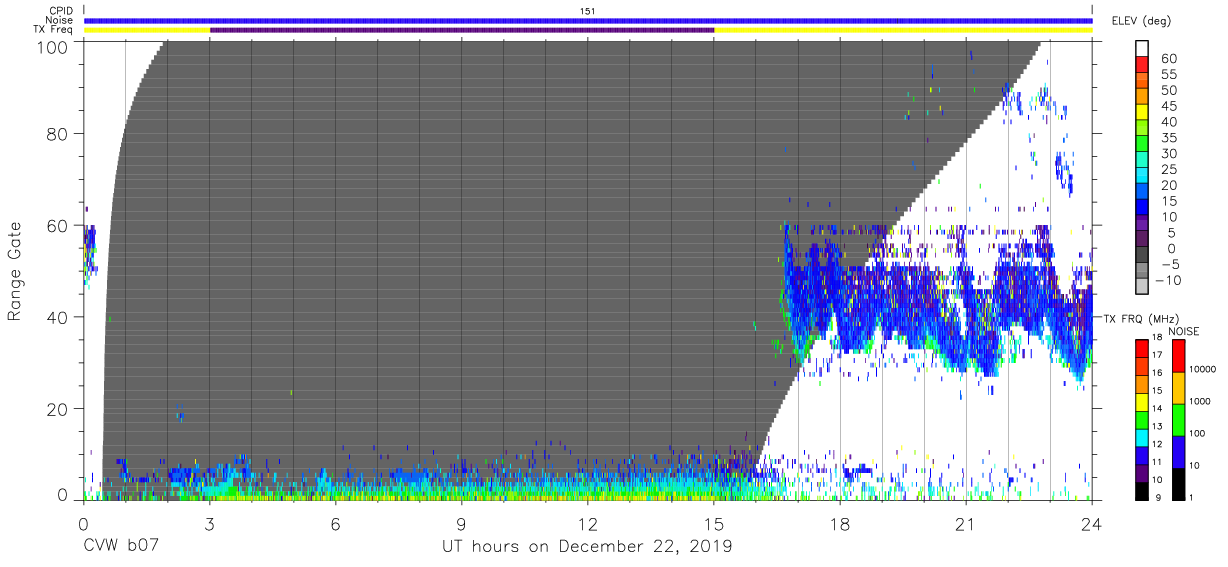The image size is (1228, 567).
Task: Click the 'Noise' row label at top left
Action: pos(61,20)
